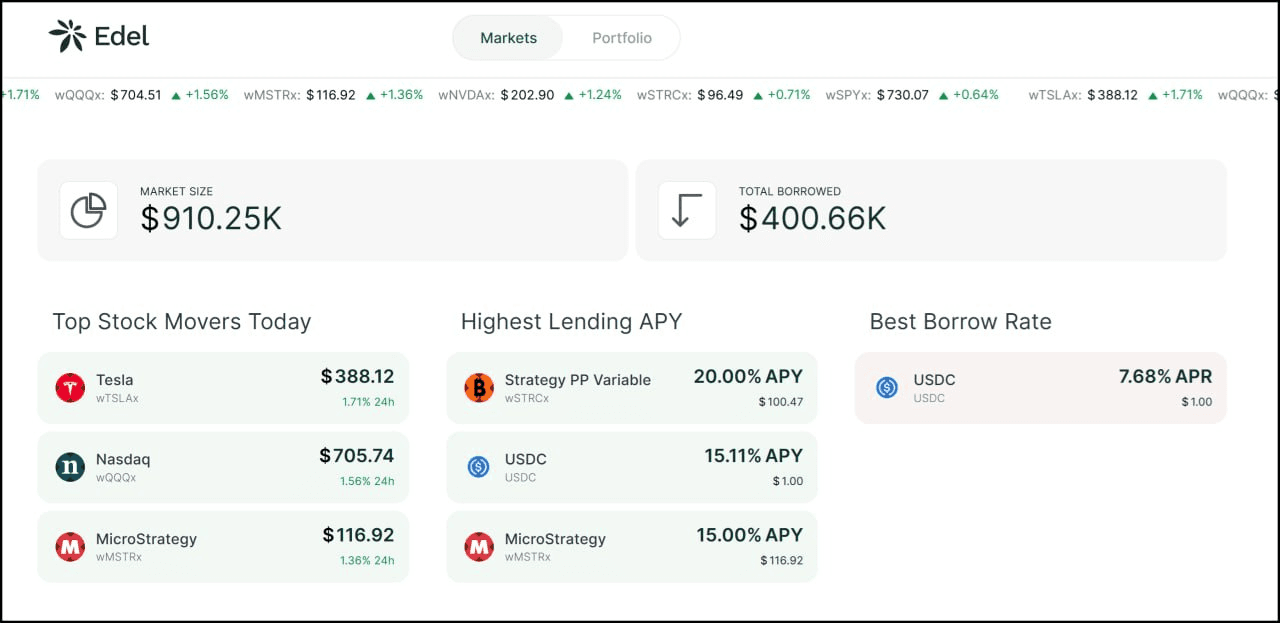Click the Edel logo icon
The width and height of the screenshot is (1280, 623).
pos(67,36)
